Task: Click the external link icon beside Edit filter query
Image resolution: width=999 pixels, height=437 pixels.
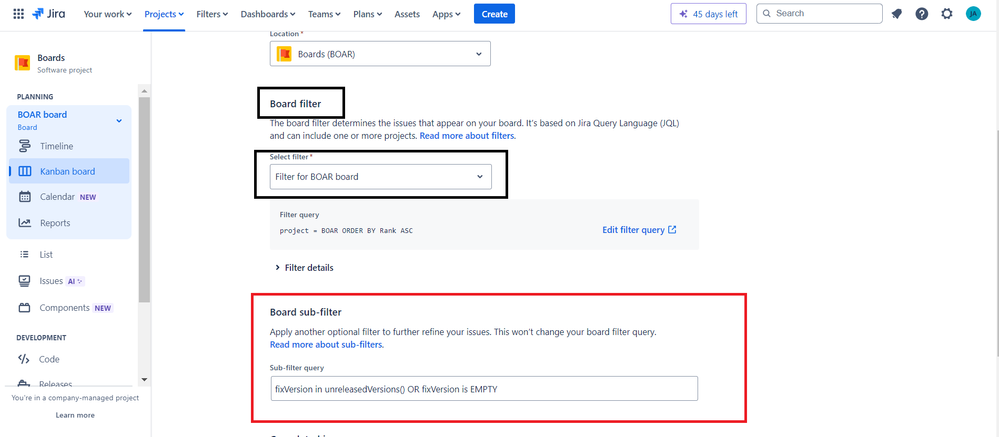Action: tap(672, 230)
